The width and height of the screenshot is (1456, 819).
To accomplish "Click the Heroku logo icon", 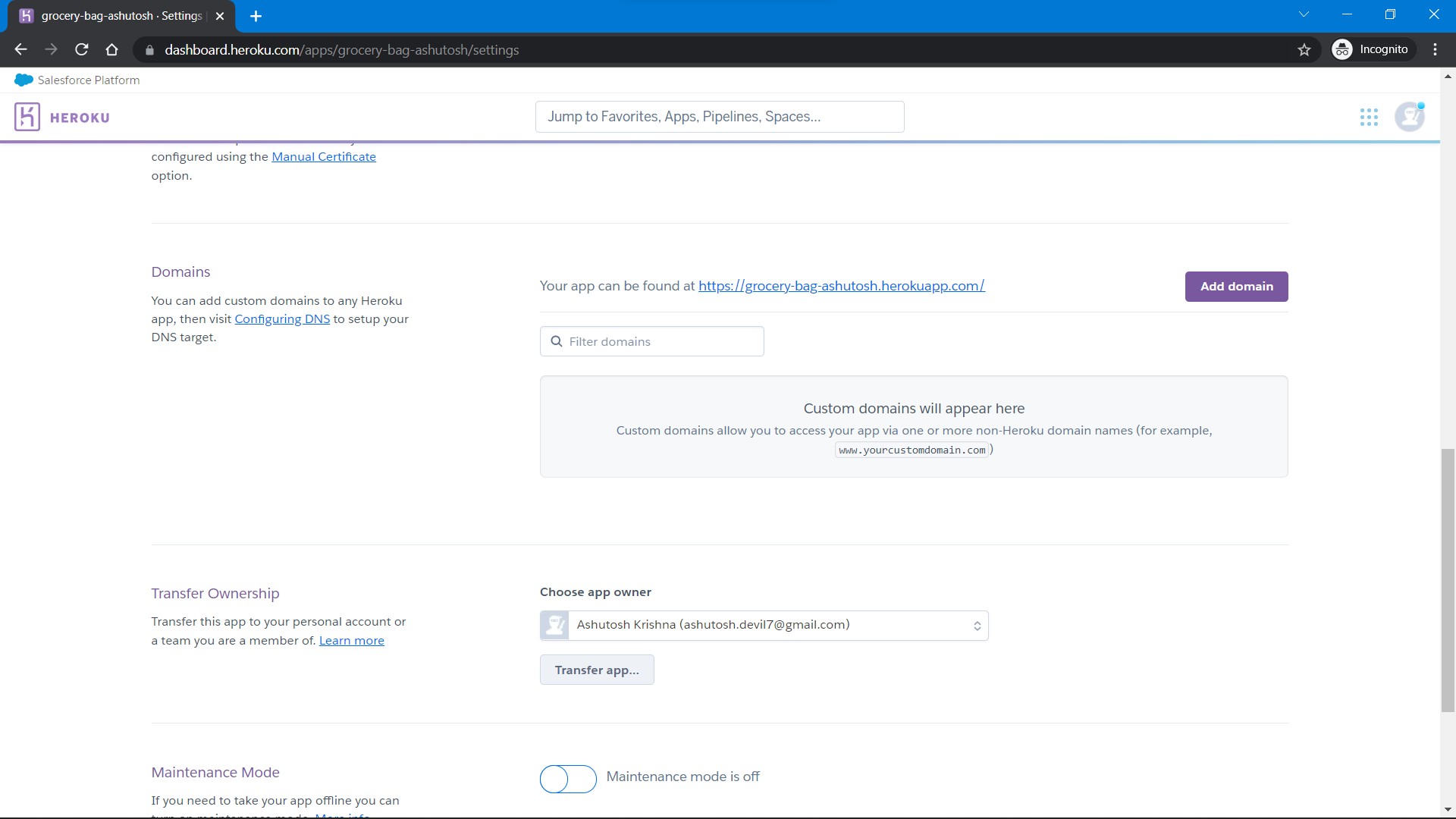I will (27, 117).
